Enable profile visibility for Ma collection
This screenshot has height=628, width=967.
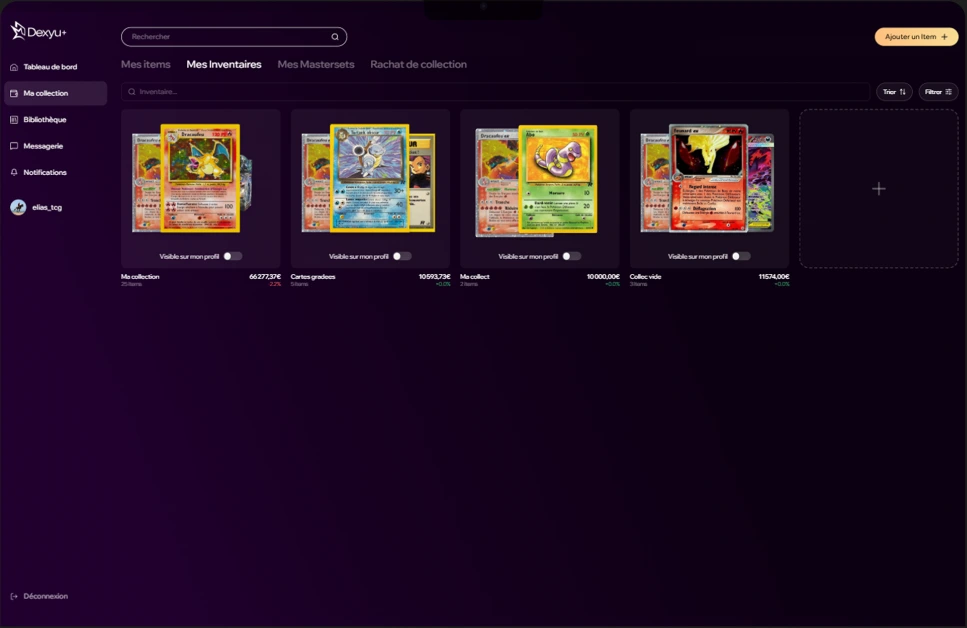232,256
